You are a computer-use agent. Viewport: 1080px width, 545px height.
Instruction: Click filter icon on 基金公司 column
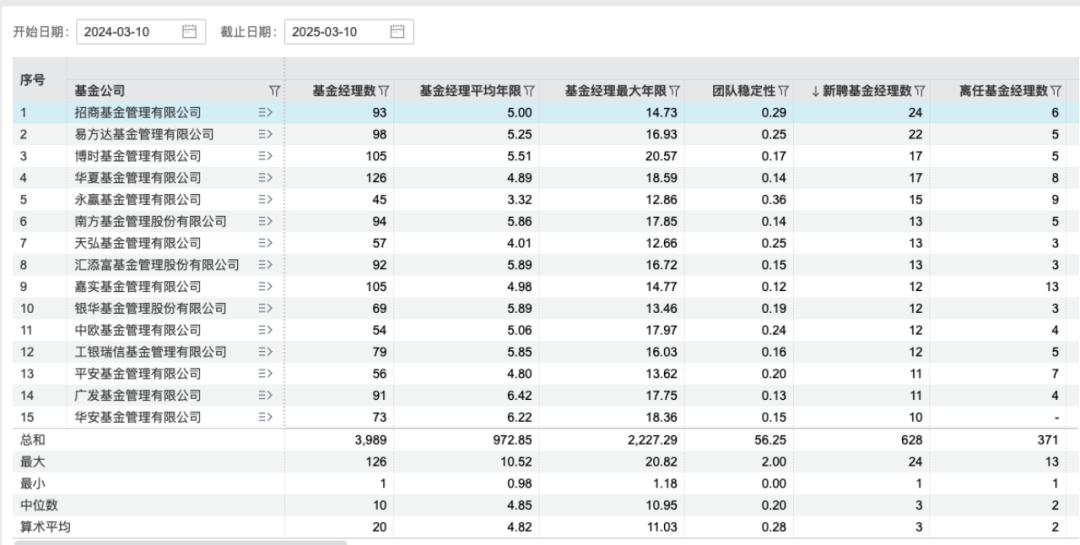(x=275, y=91)
